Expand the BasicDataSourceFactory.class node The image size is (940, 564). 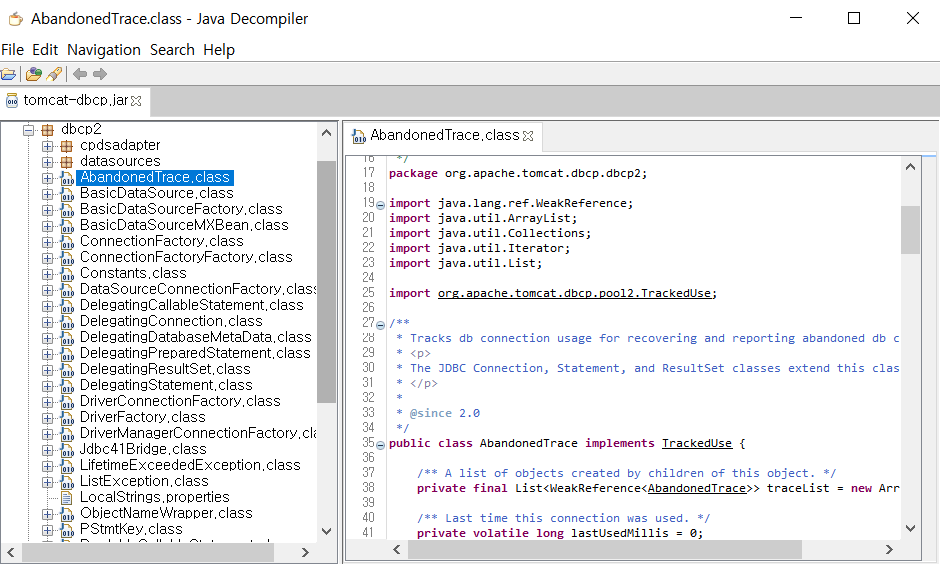(x=47, y=210)
